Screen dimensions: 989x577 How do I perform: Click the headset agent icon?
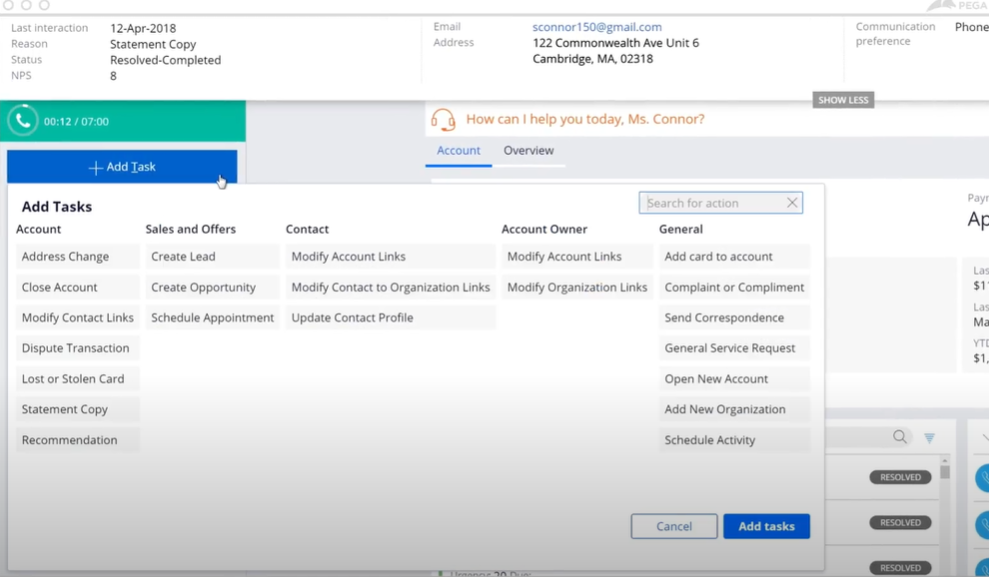[x=443, y=119]
